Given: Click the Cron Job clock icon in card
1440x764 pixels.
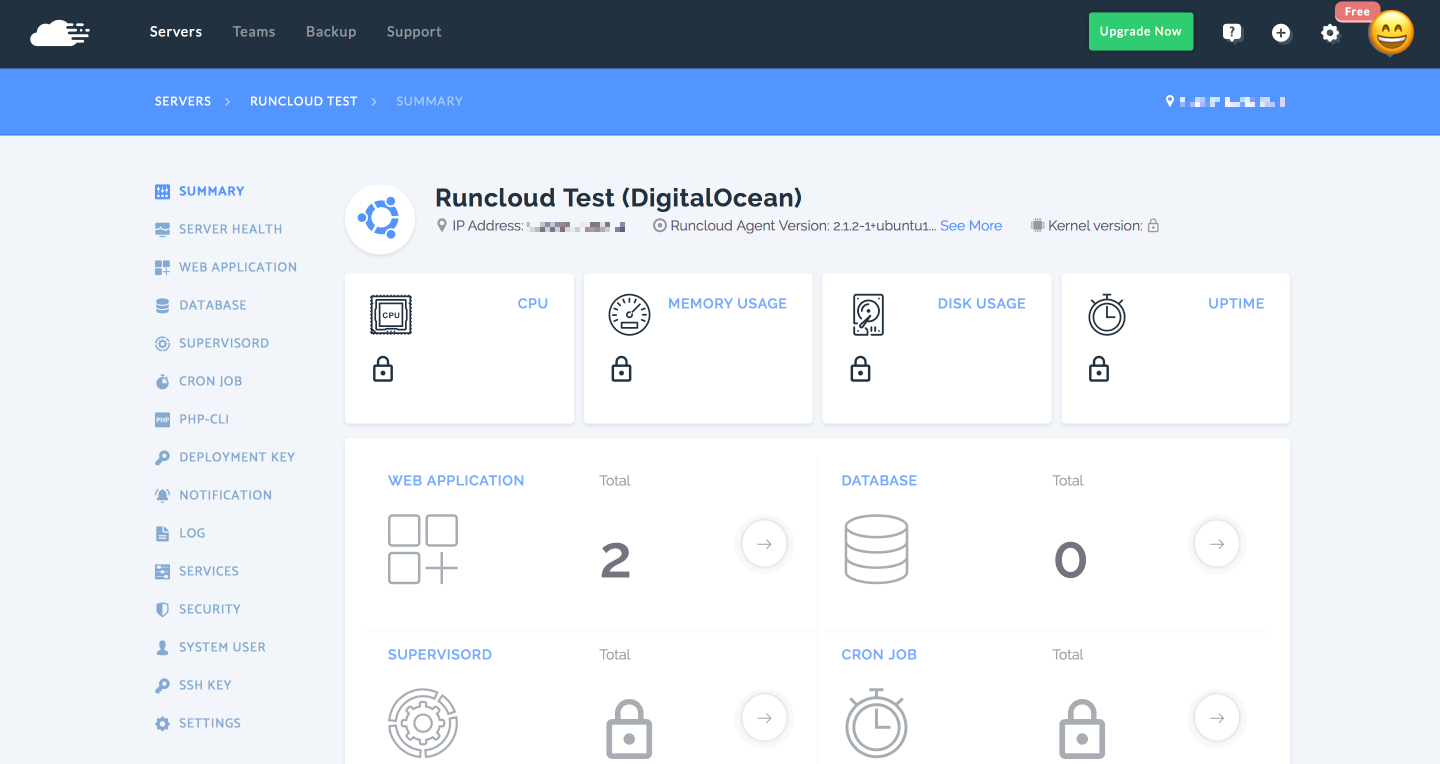Looking at the screenshot, I should [876, 722].
